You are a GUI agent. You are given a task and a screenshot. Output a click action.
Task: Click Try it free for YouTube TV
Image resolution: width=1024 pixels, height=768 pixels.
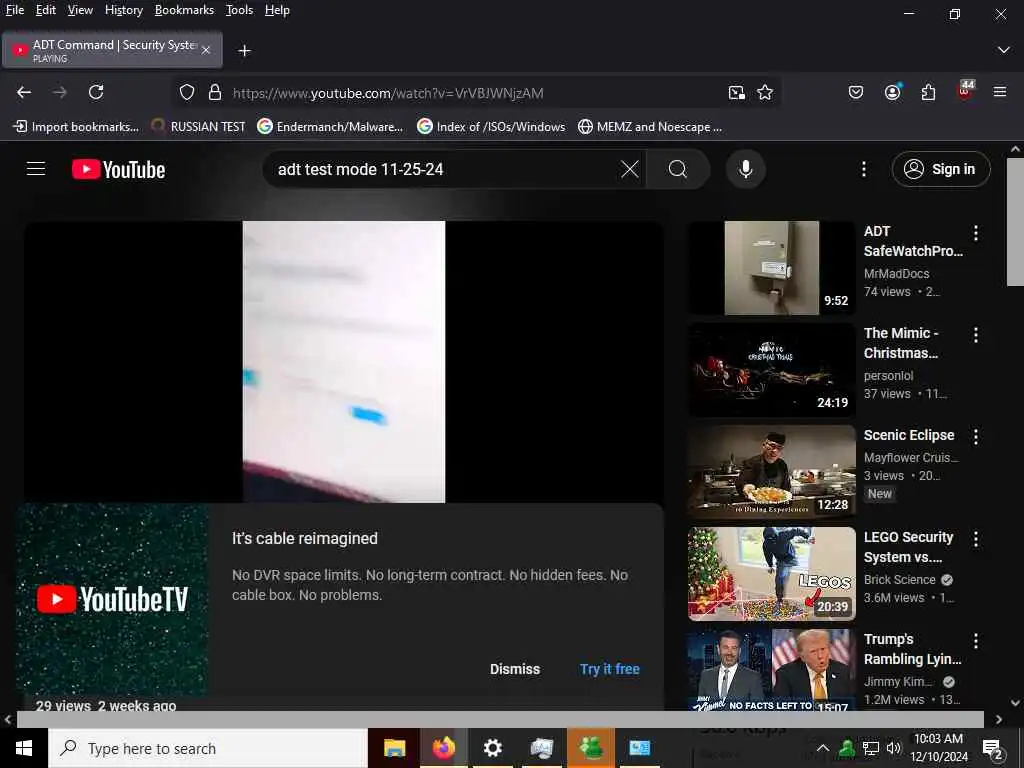click(610, 669)
